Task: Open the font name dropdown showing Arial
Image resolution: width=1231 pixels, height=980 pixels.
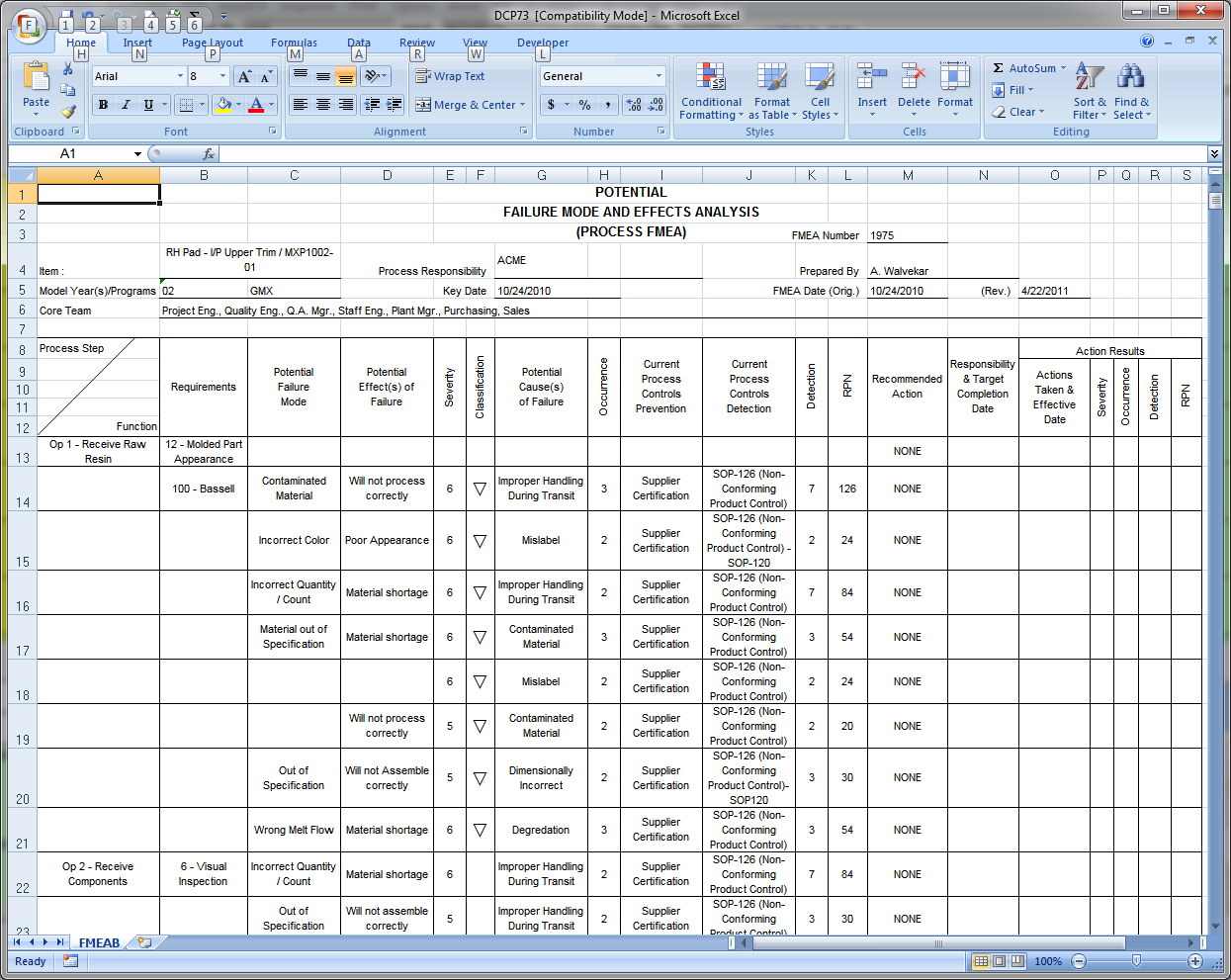Action: coord(180,76)
